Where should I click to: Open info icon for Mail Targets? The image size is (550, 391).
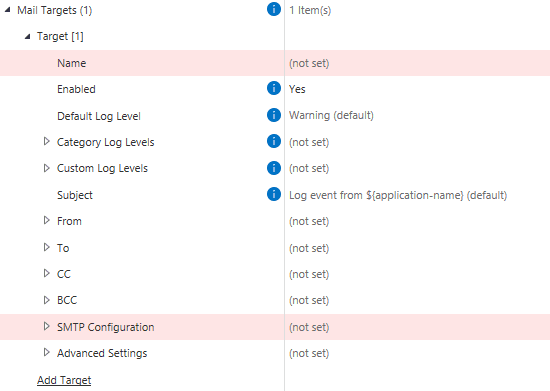[274, 9]
